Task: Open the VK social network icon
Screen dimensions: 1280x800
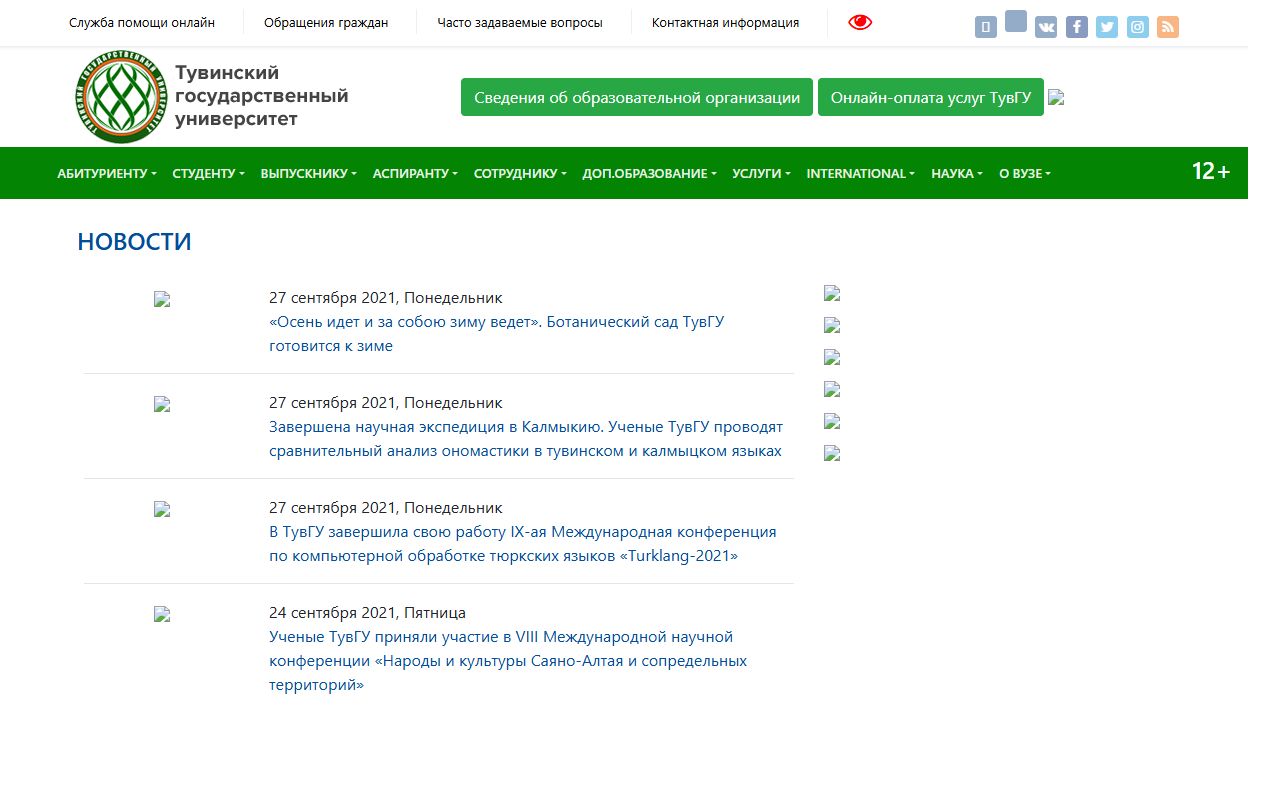Action: tap(1046, 27)
